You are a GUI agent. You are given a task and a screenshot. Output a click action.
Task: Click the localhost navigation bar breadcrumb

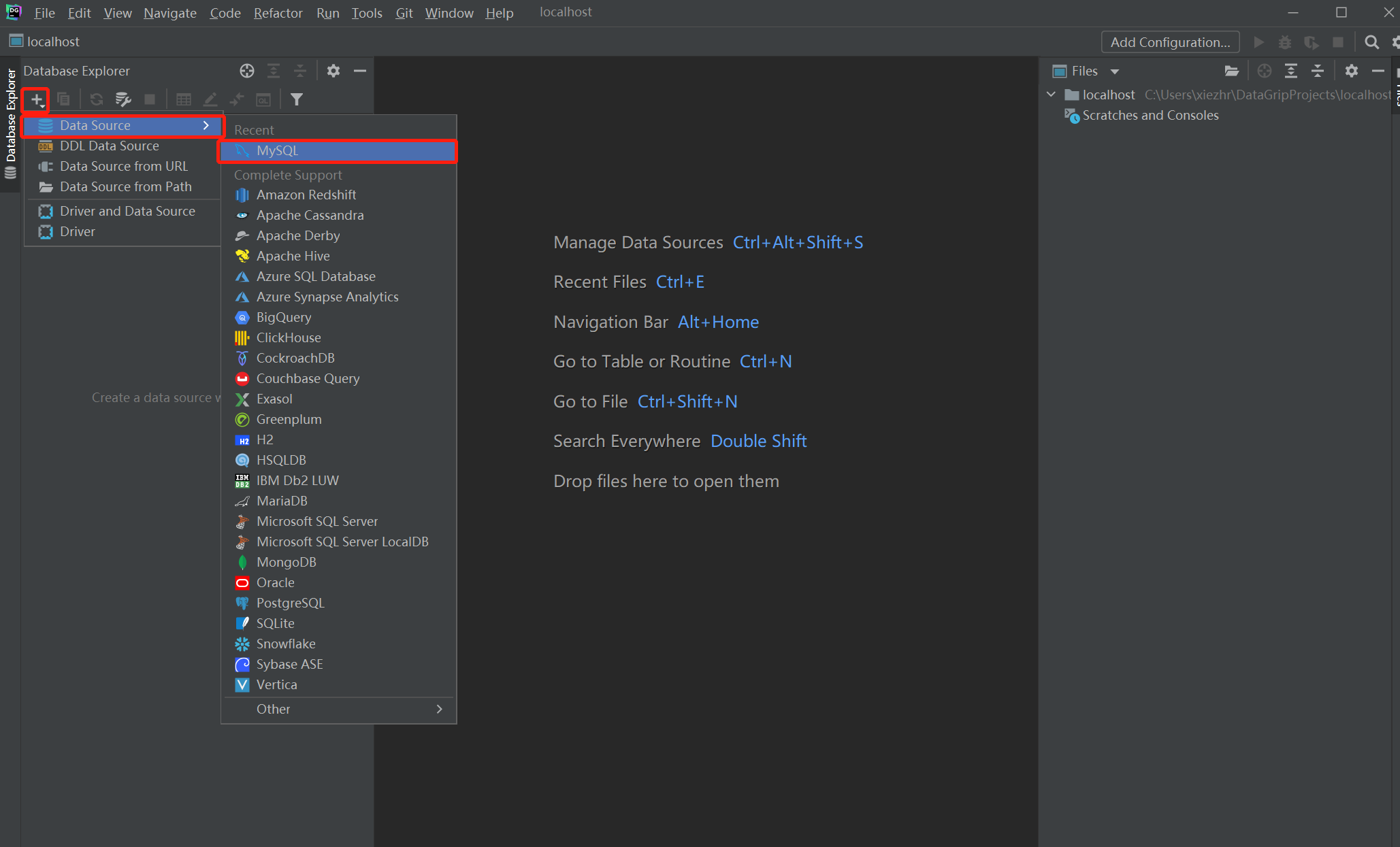[x=45, y=41]
